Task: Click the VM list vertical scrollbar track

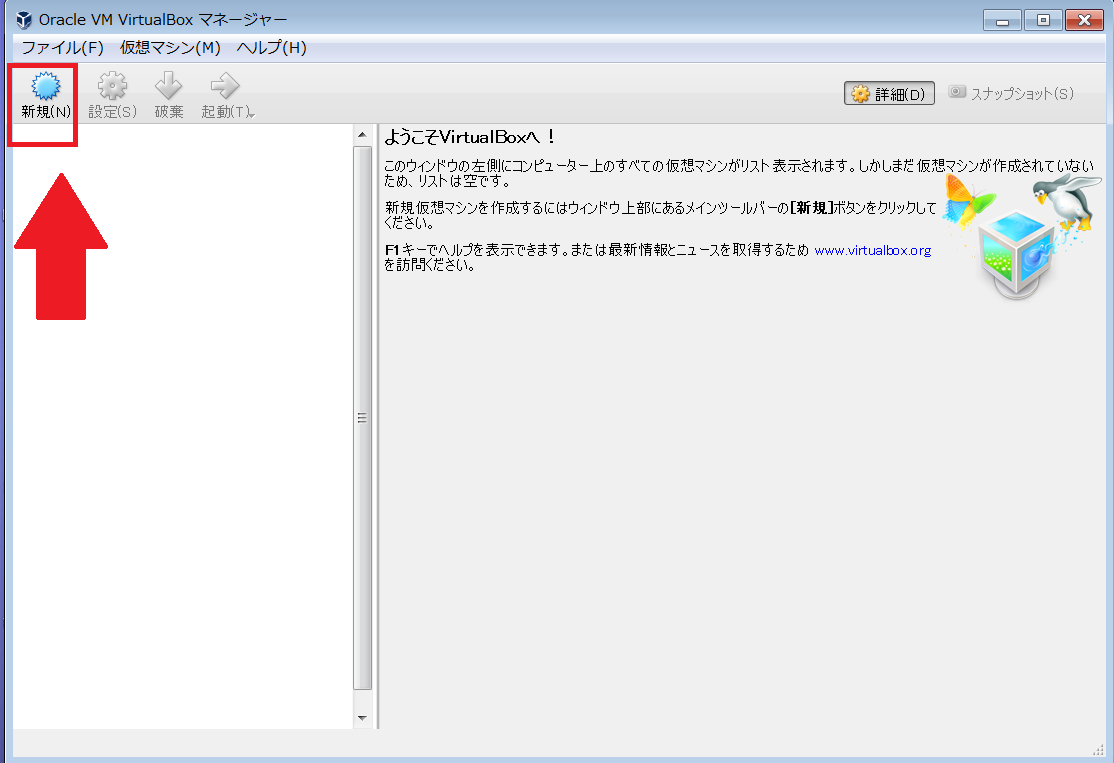Action: pyautogui.click(x=362, y=418)
